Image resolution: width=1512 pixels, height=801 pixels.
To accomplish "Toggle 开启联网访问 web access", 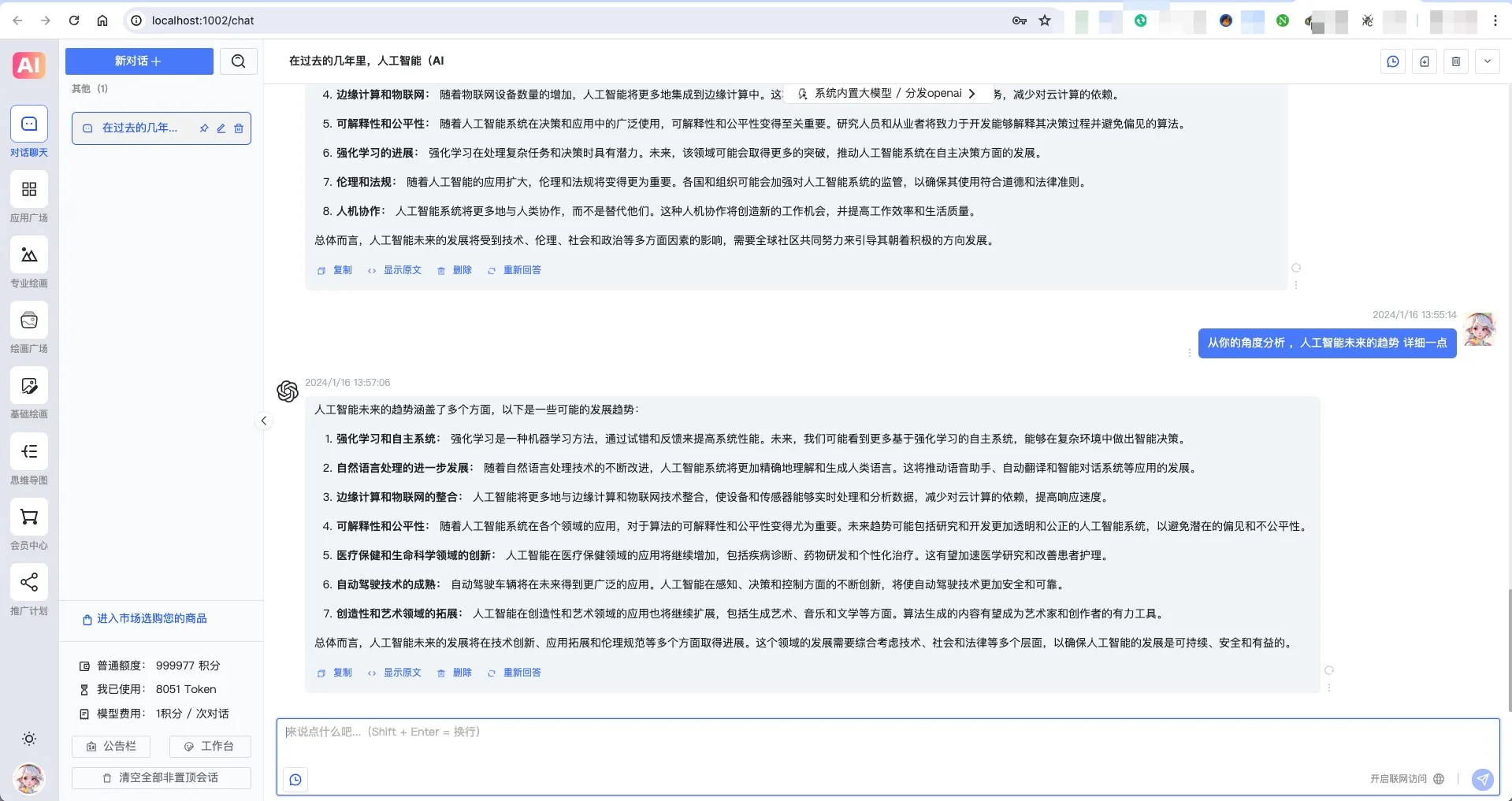I will click(x=1407, y=779).
